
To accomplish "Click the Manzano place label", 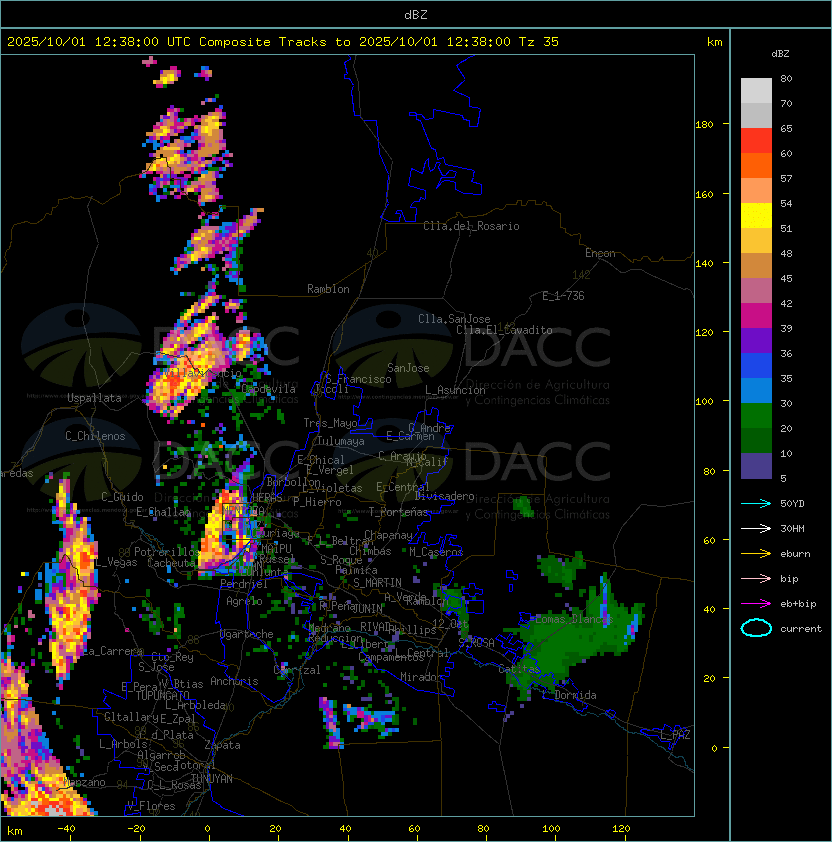I will tap(84, 782).
